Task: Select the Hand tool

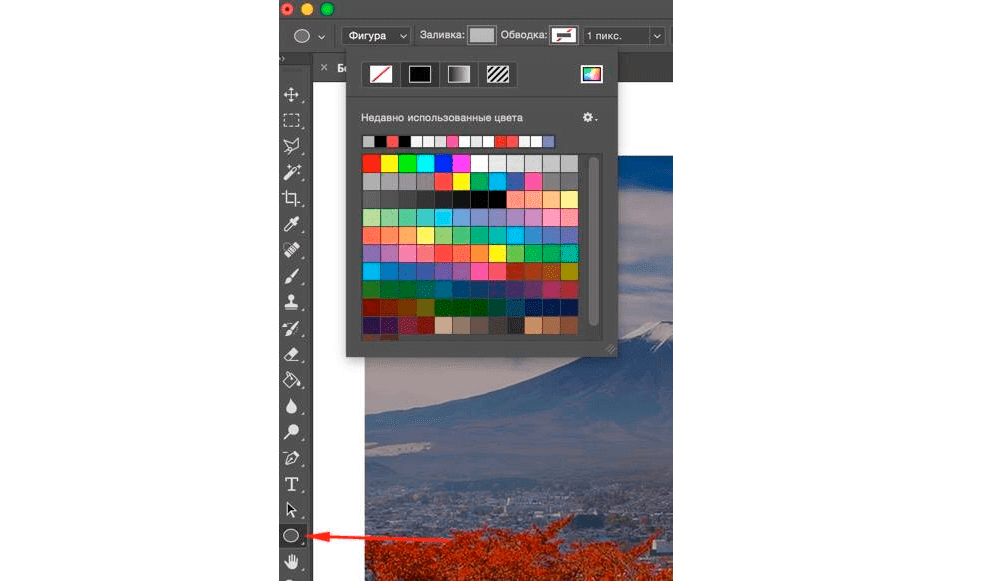Action: (x=292, y=562)
